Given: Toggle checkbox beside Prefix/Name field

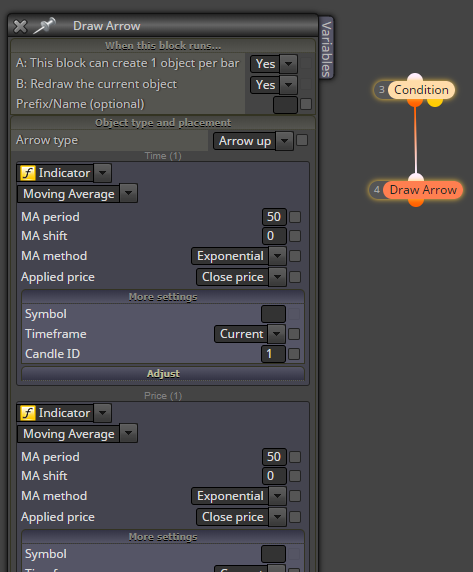Looking at the screenshot, I should click(x=306, y=104).
